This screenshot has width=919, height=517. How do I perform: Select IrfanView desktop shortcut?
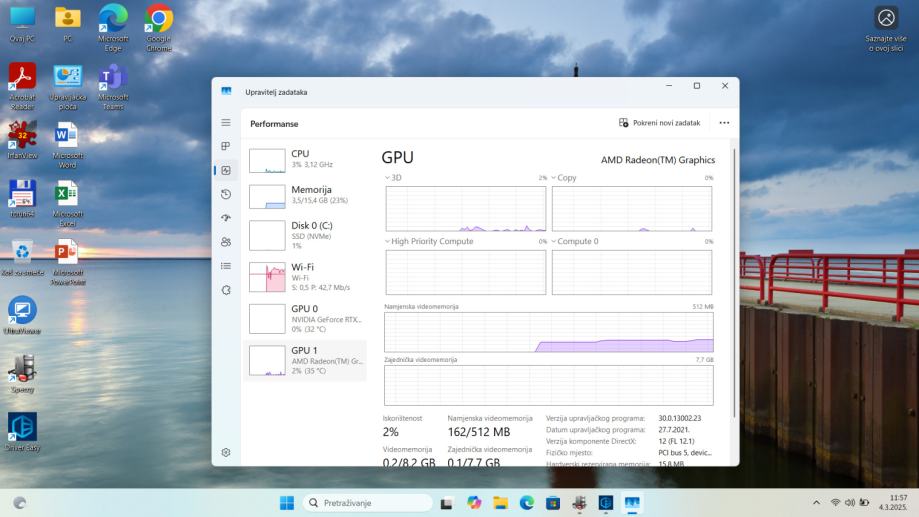(22, 140)
